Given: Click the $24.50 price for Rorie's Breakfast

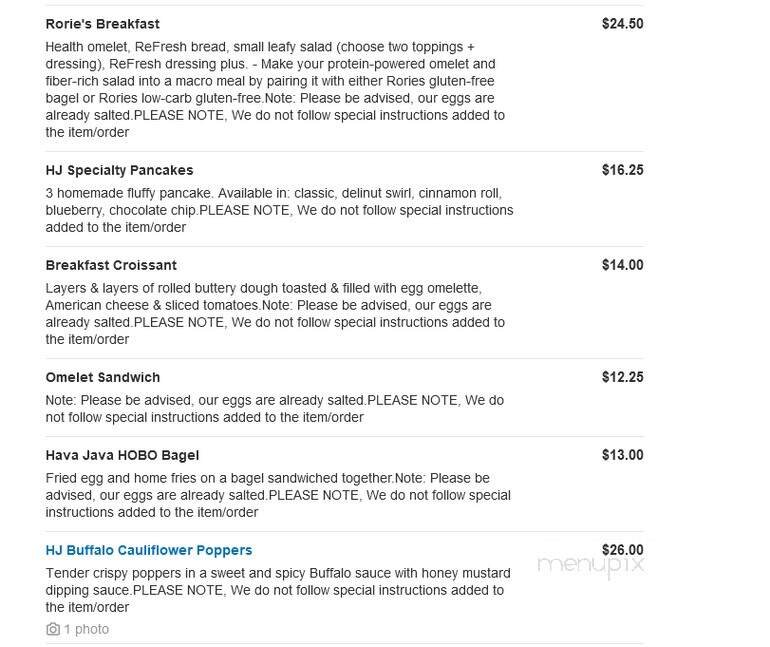Looking at the screenshot, I should coord(622,24).
